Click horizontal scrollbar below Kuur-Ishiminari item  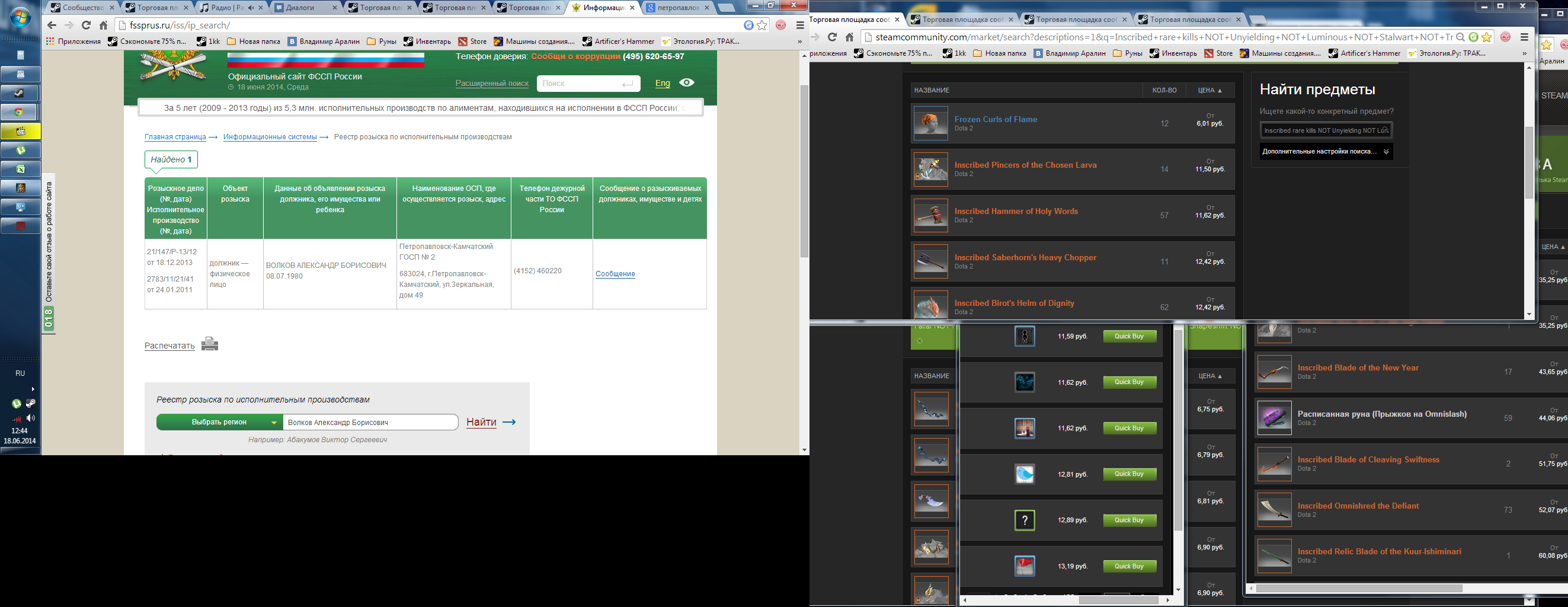click(x=1359, y=589)
